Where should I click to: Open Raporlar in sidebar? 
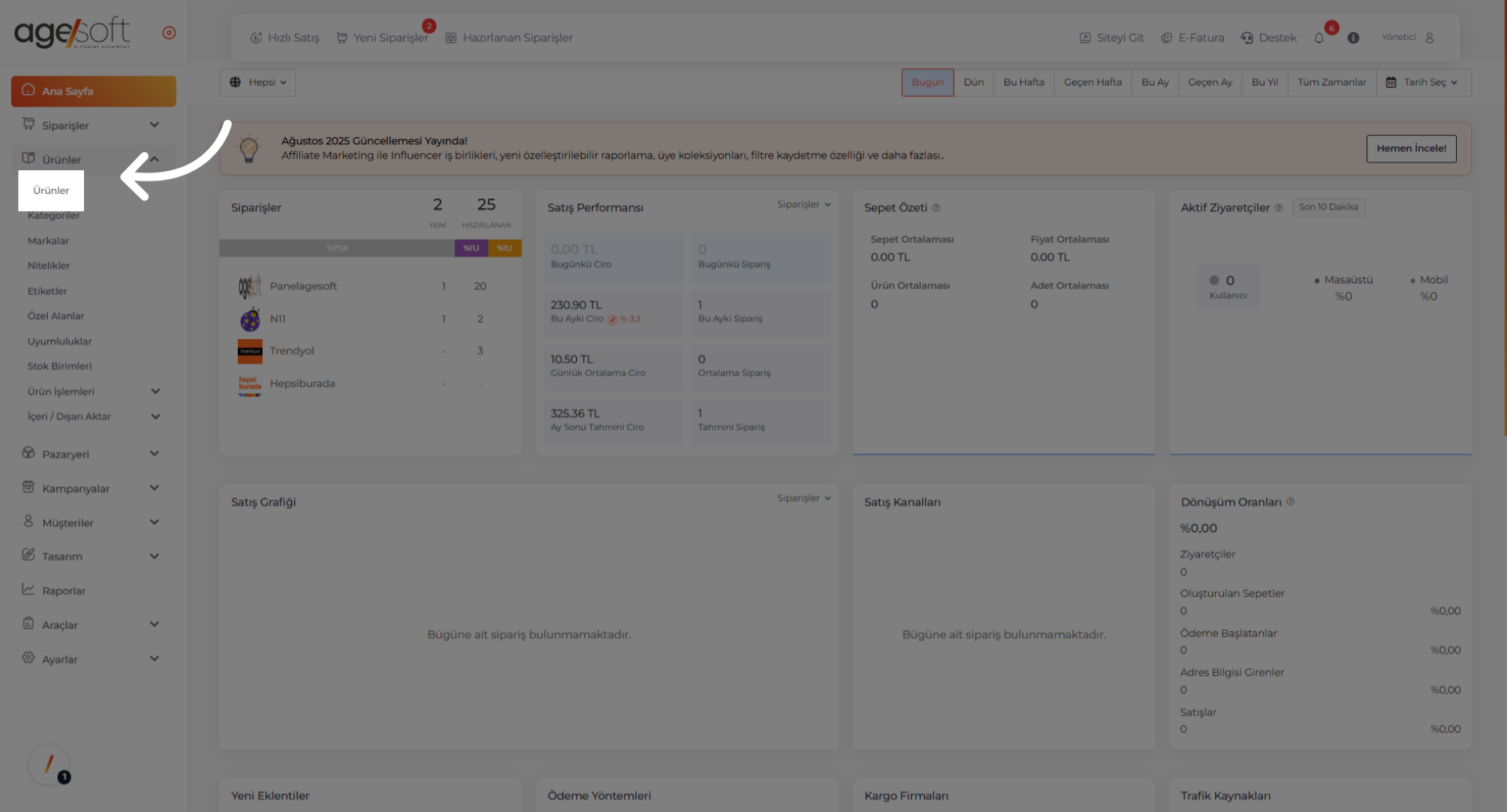[x=93, y=591]
